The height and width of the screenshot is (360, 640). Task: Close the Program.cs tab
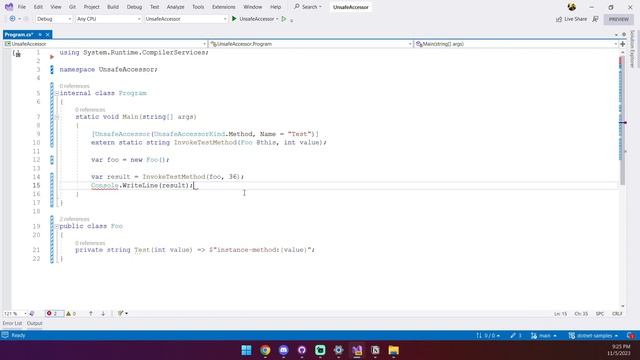tap(47, 35)
